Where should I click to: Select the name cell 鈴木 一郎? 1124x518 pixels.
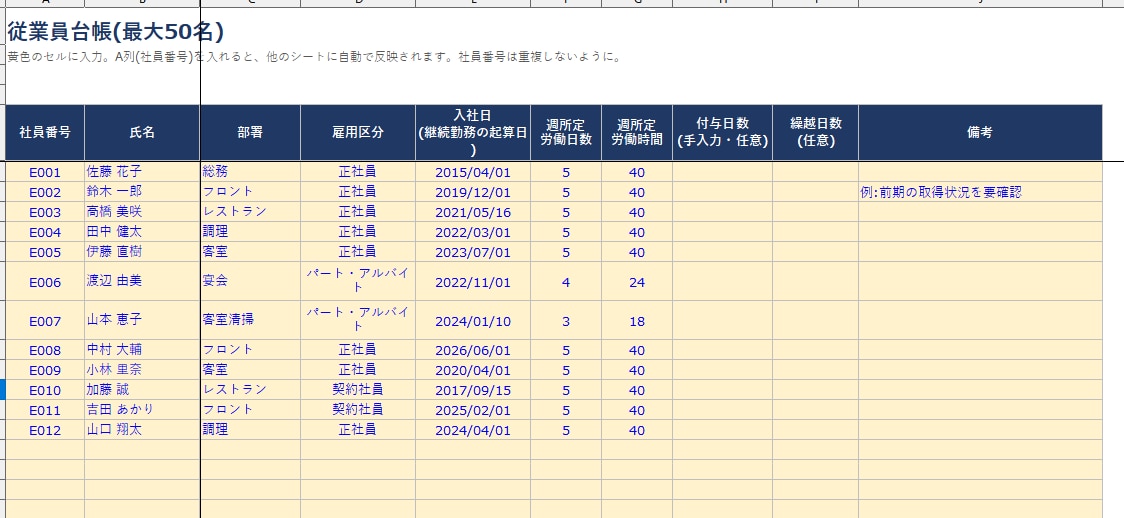142,192
